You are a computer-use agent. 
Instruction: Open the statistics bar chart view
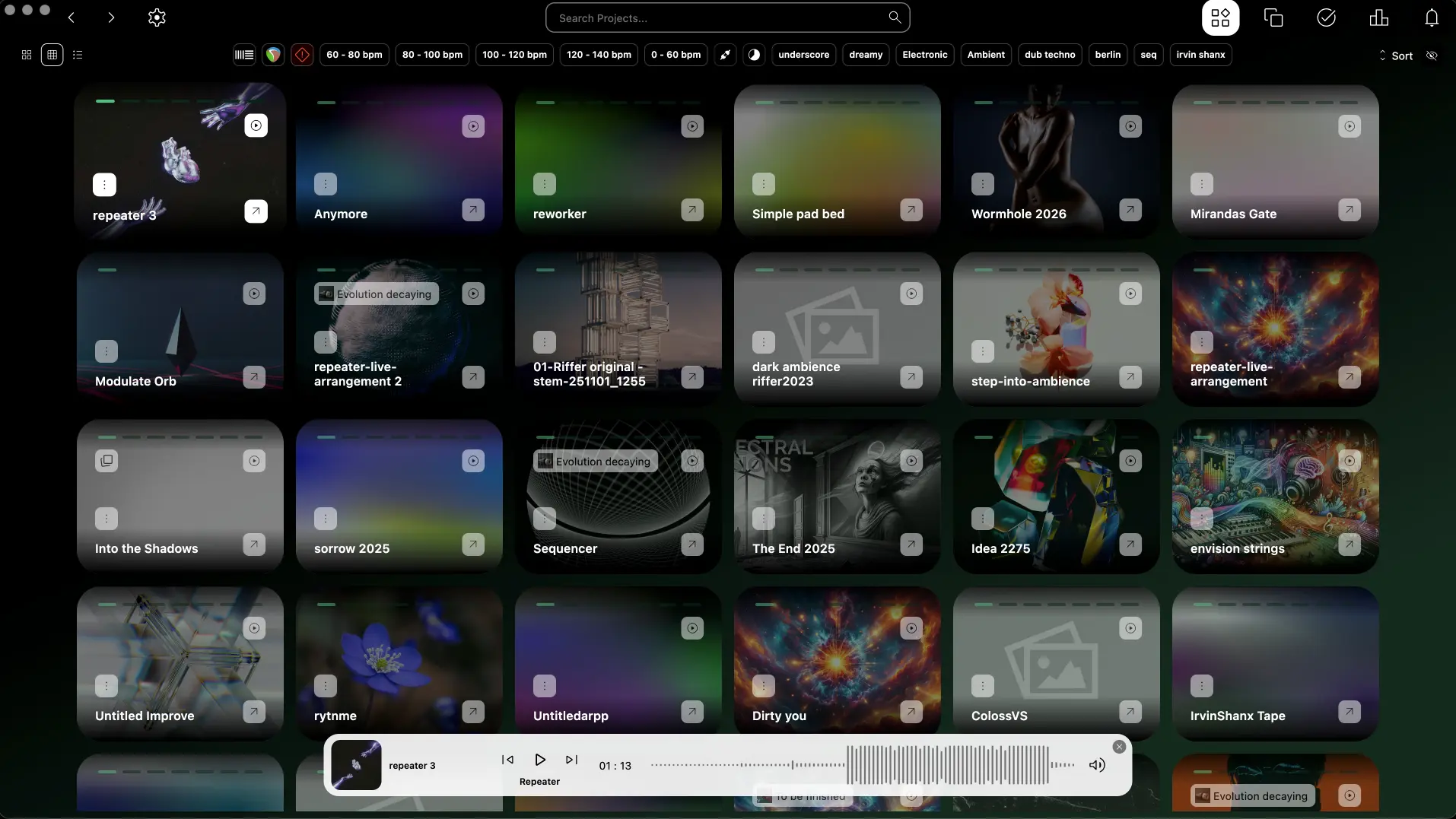(x=1378, y=17)
